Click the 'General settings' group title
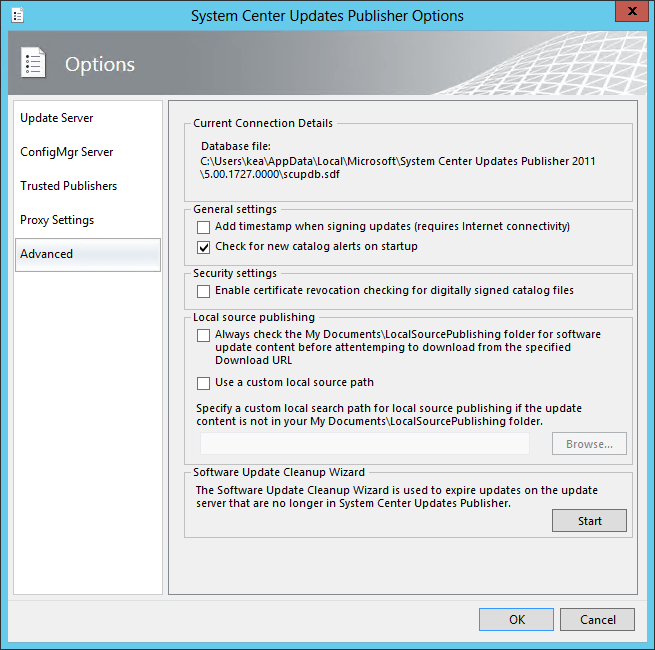Screen dimensions: 655x650 (x=235, y=209)
